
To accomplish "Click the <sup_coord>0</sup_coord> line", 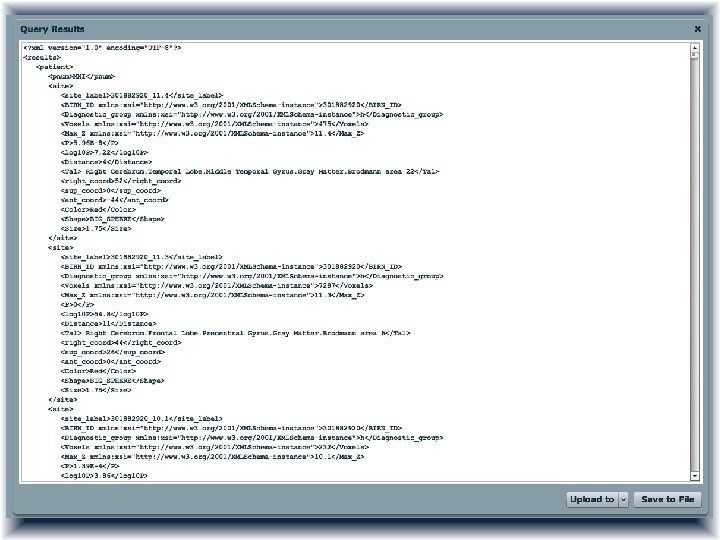I will 111,191.
